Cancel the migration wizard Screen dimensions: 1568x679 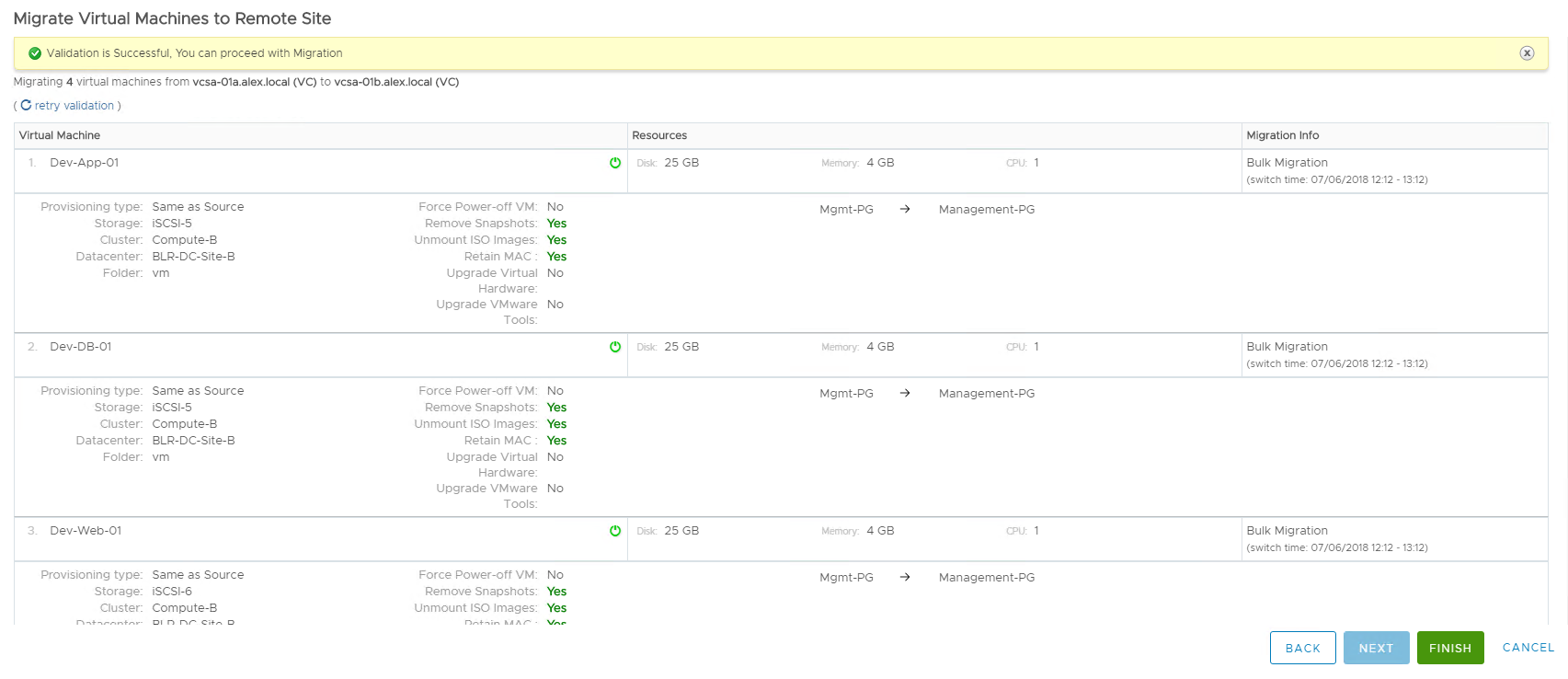1528,648
